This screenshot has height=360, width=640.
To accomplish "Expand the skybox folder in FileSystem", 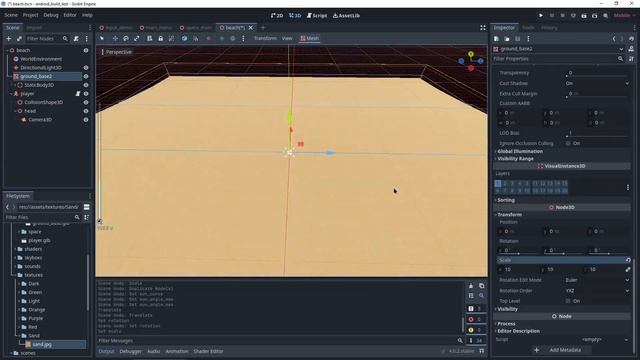I will pyautogui.click(x=16, y=258).
